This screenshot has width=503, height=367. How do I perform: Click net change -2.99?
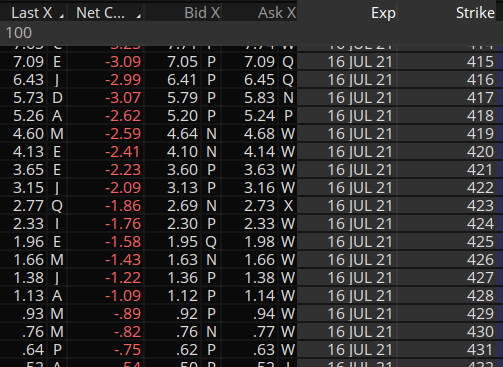[123, 80]
